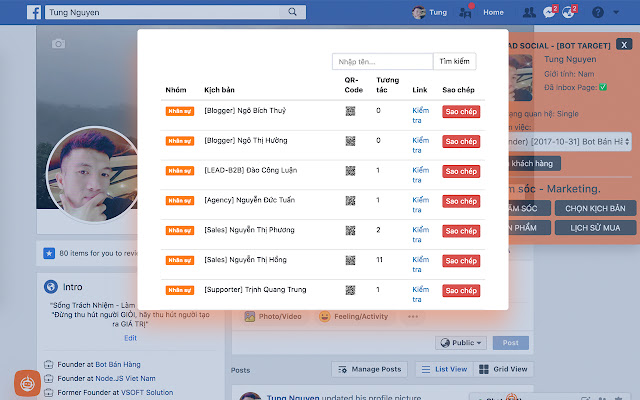The image size is (640, 400).
Task: Click the Tìm kiếm button
Action: pos(454,62)
